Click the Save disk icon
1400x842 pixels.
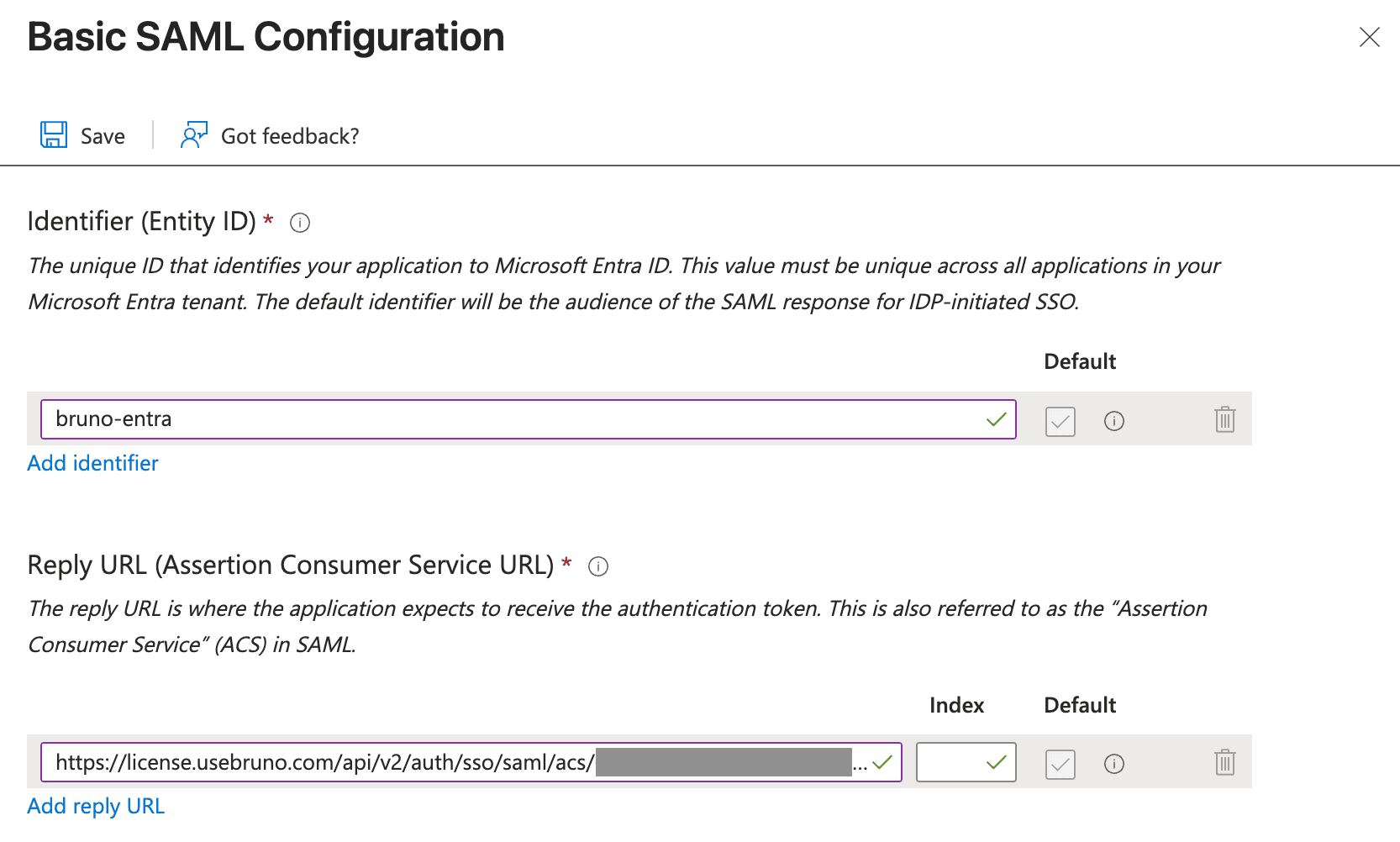coord(53,134)
